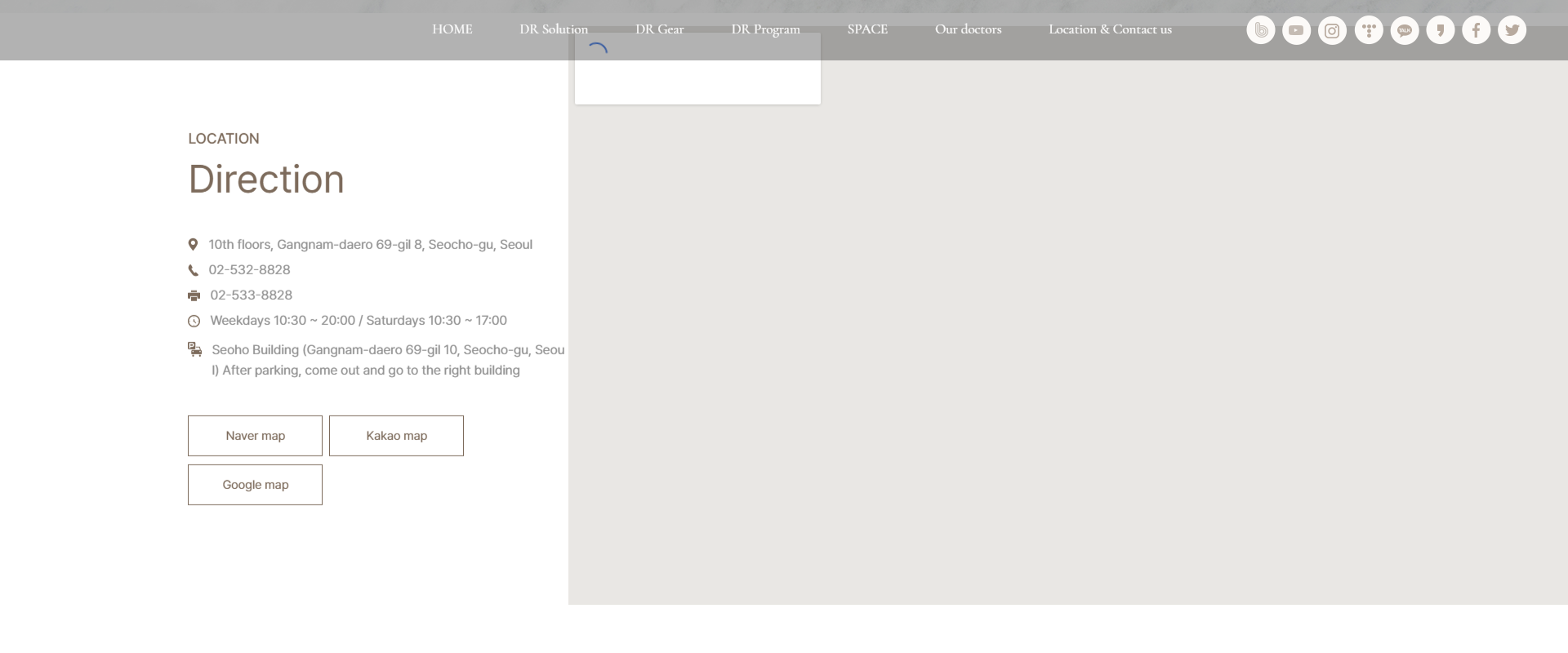Image resolution: width=1568 pixels, height=653 pixels.
Task: Select Location & Contact us menu
Action: [x=1110, y=29]
